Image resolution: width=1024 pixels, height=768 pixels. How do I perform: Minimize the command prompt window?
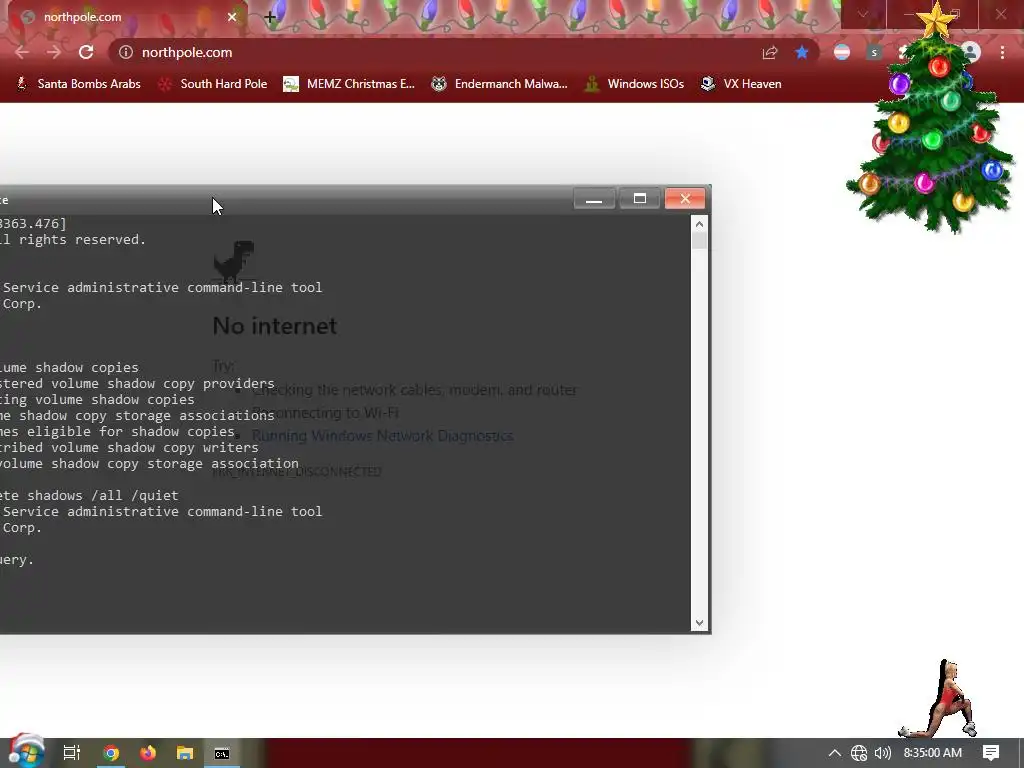[x=594, y=199]
